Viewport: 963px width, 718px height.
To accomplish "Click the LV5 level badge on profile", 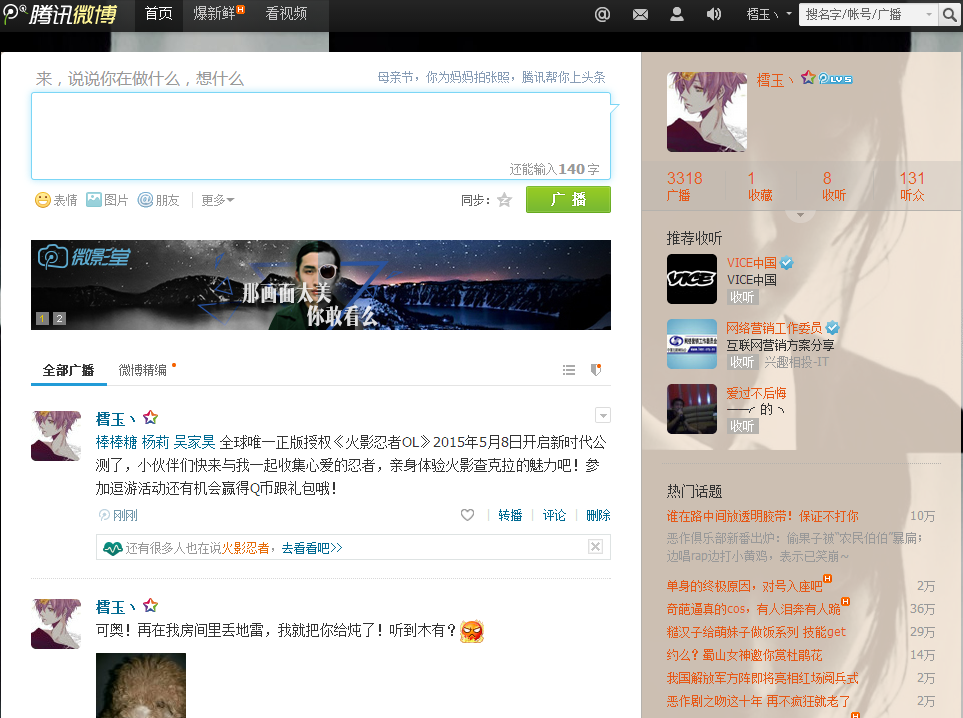I will pos(835,79).
